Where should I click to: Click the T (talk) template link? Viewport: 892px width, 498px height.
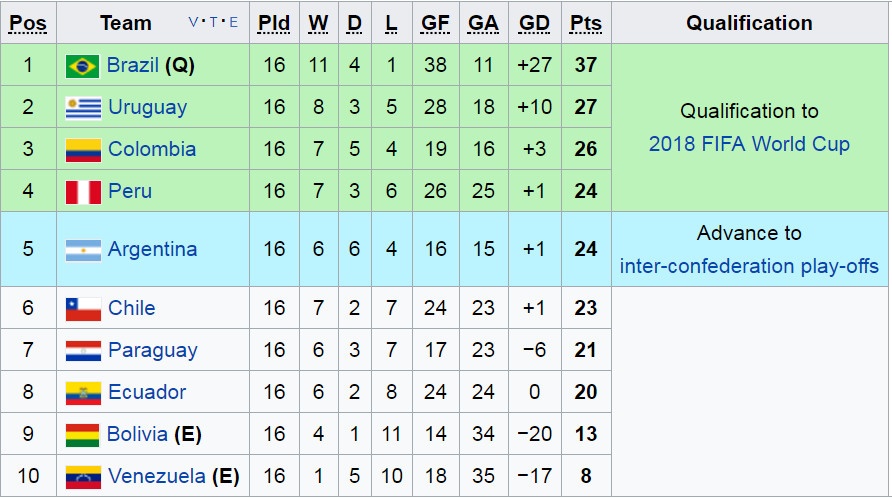[213, 23]
